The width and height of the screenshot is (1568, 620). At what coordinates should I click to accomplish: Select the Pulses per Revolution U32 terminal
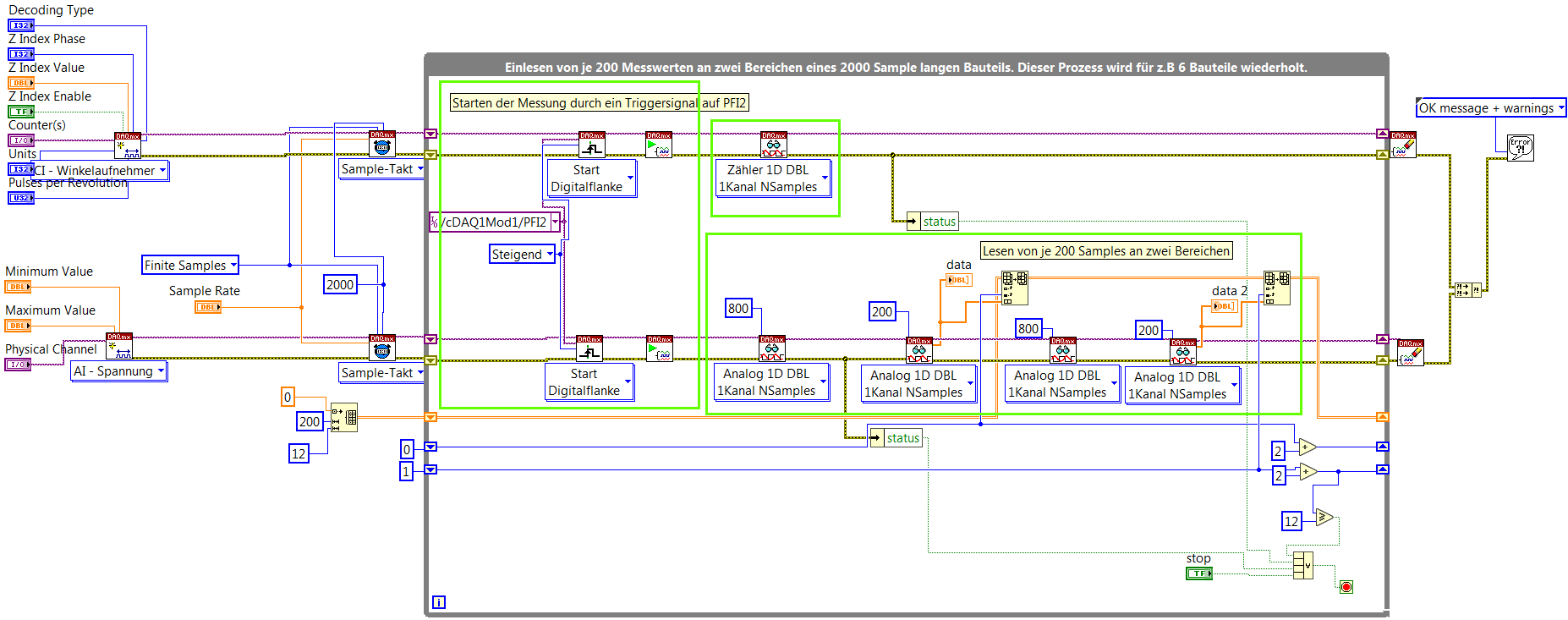[x=21, y=198]
